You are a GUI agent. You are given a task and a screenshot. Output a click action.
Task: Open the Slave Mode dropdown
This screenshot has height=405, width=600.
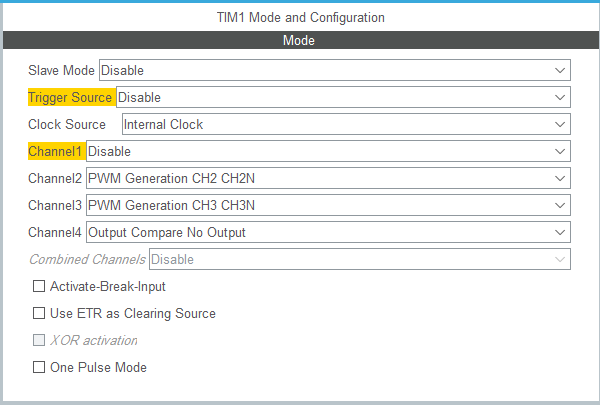(x=335, y=70)
